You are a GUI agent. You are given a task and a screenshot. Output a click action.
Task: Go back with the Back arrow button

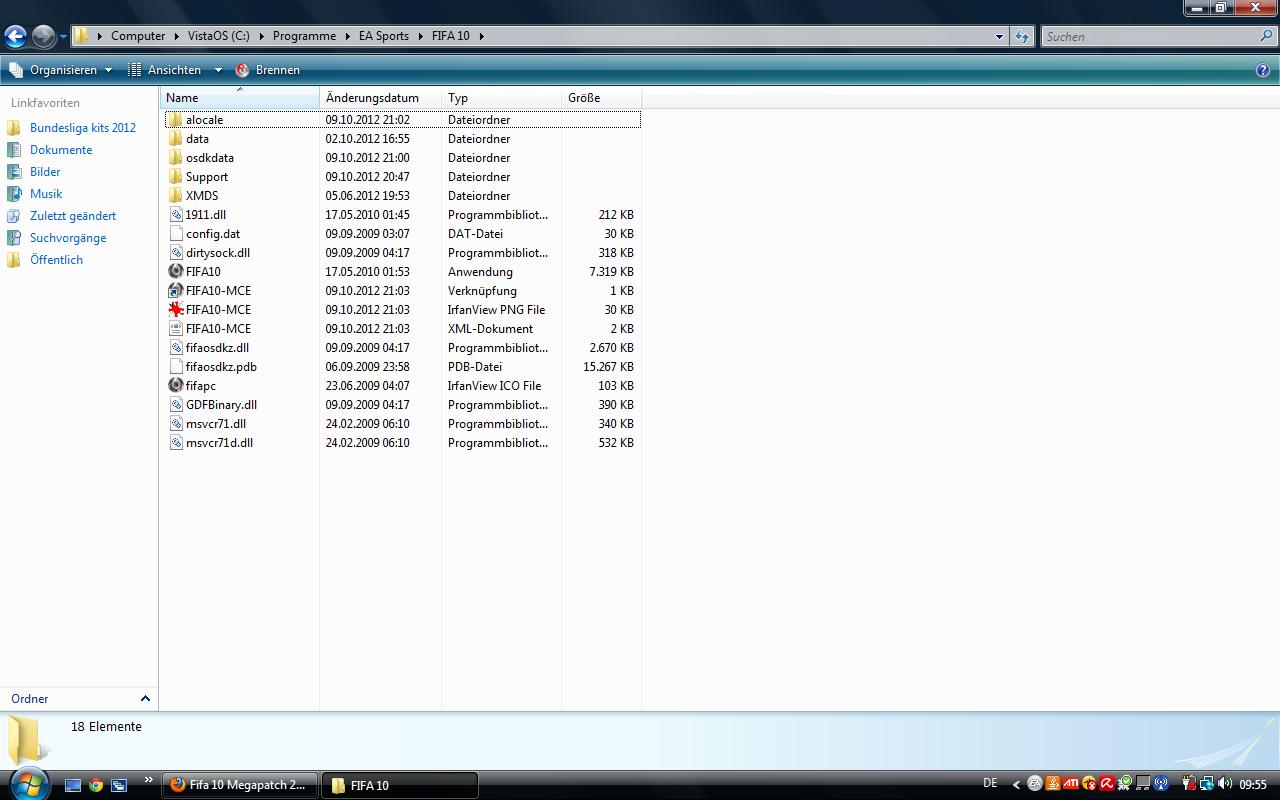[x=15, y=37]
